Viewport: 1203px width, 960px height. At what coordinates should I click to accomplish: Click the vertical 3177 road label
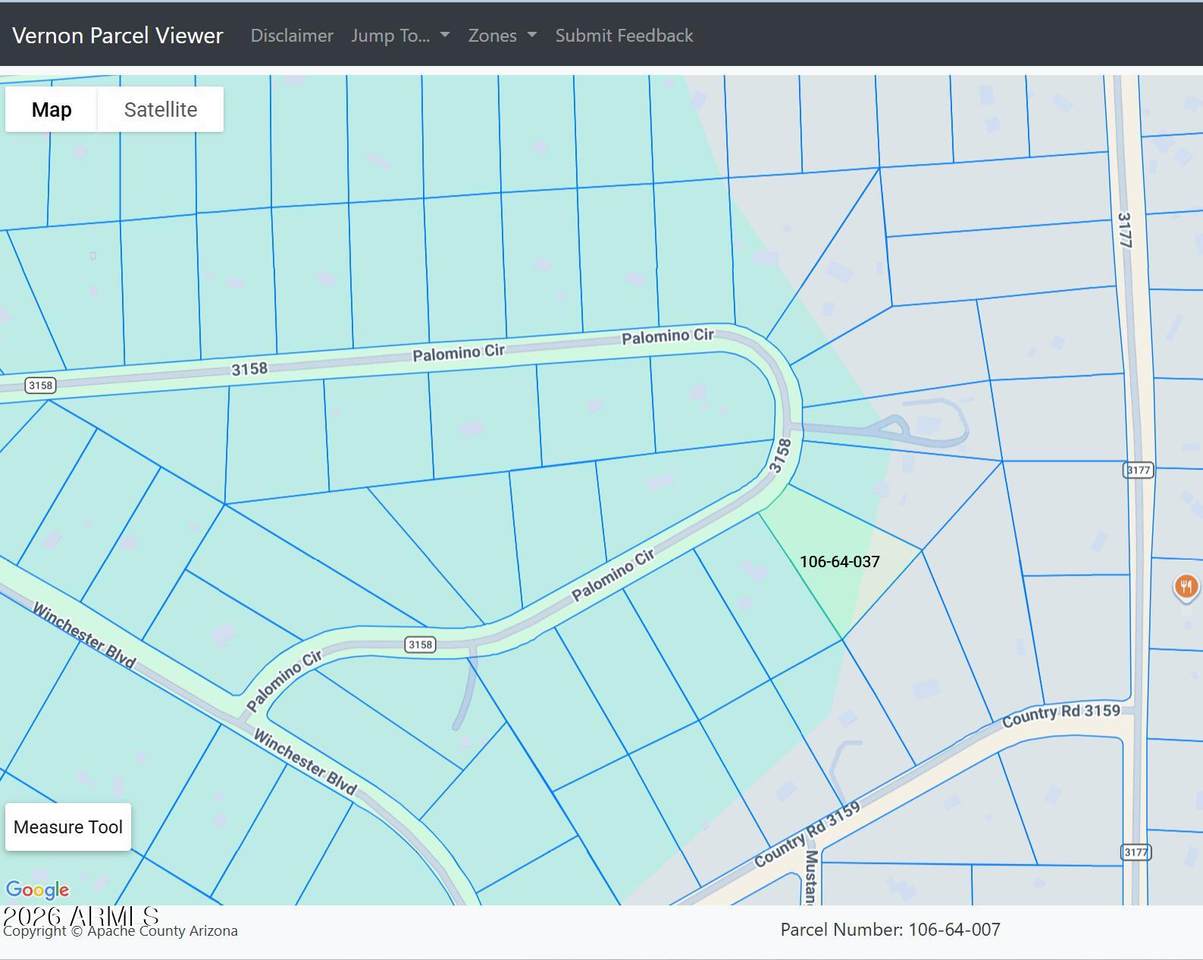1124,230
